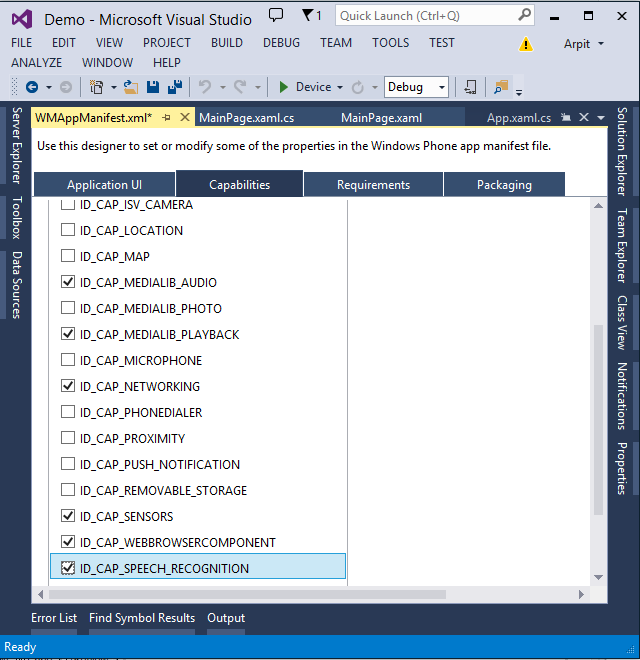Show Find Symbol Results panel
This screenshot has height=660, width=640.
click(x=142, y=618)
